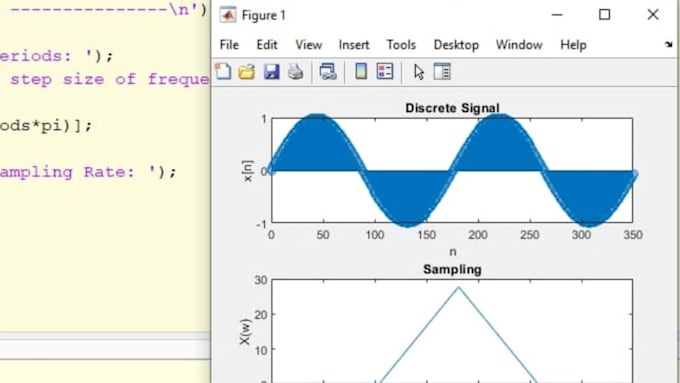Open the View menu
This screenshot has width=680, height=383.
[309, 45]
